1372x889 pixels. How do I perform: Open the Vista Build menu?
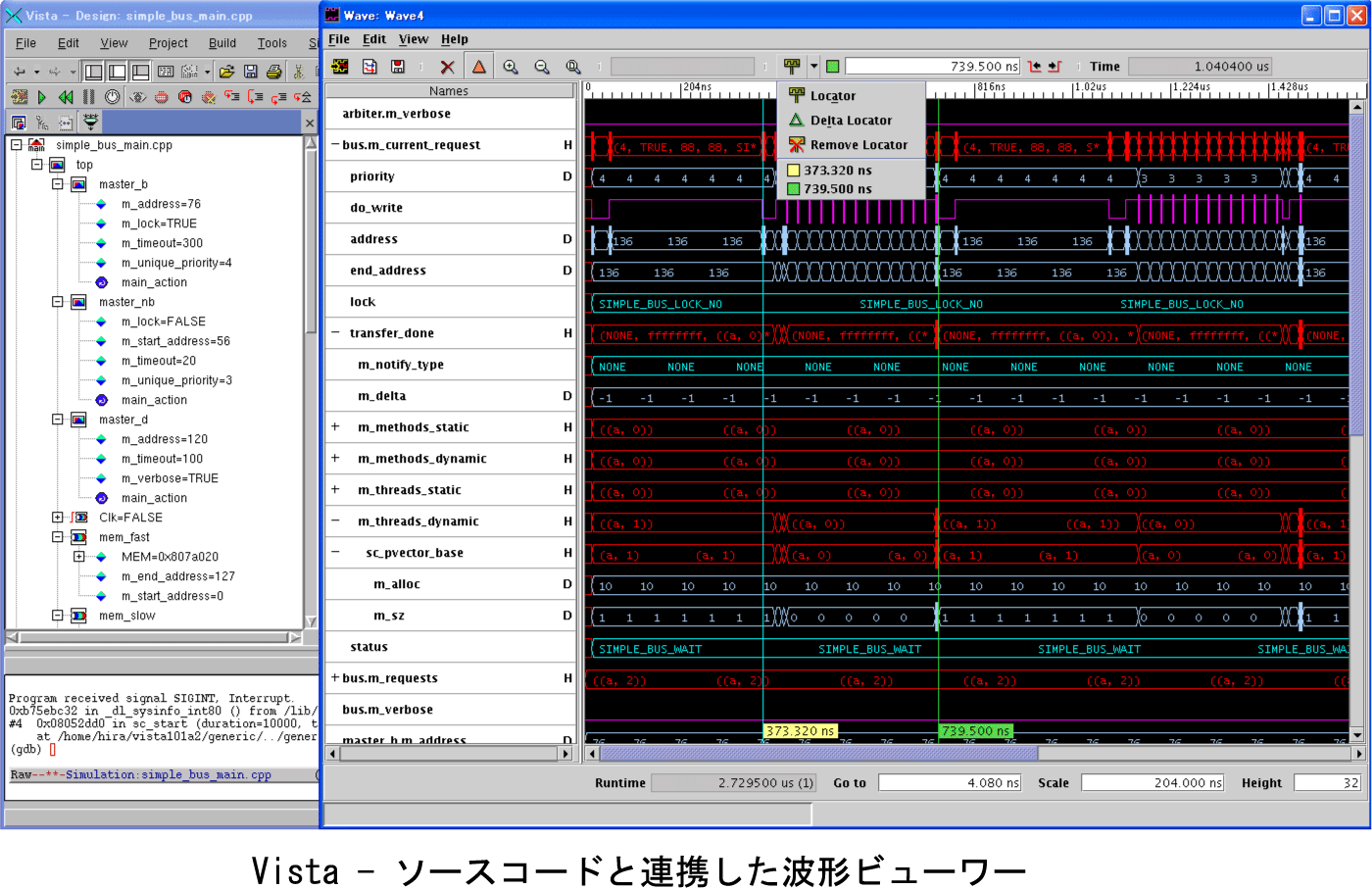(x=222, y=43)
